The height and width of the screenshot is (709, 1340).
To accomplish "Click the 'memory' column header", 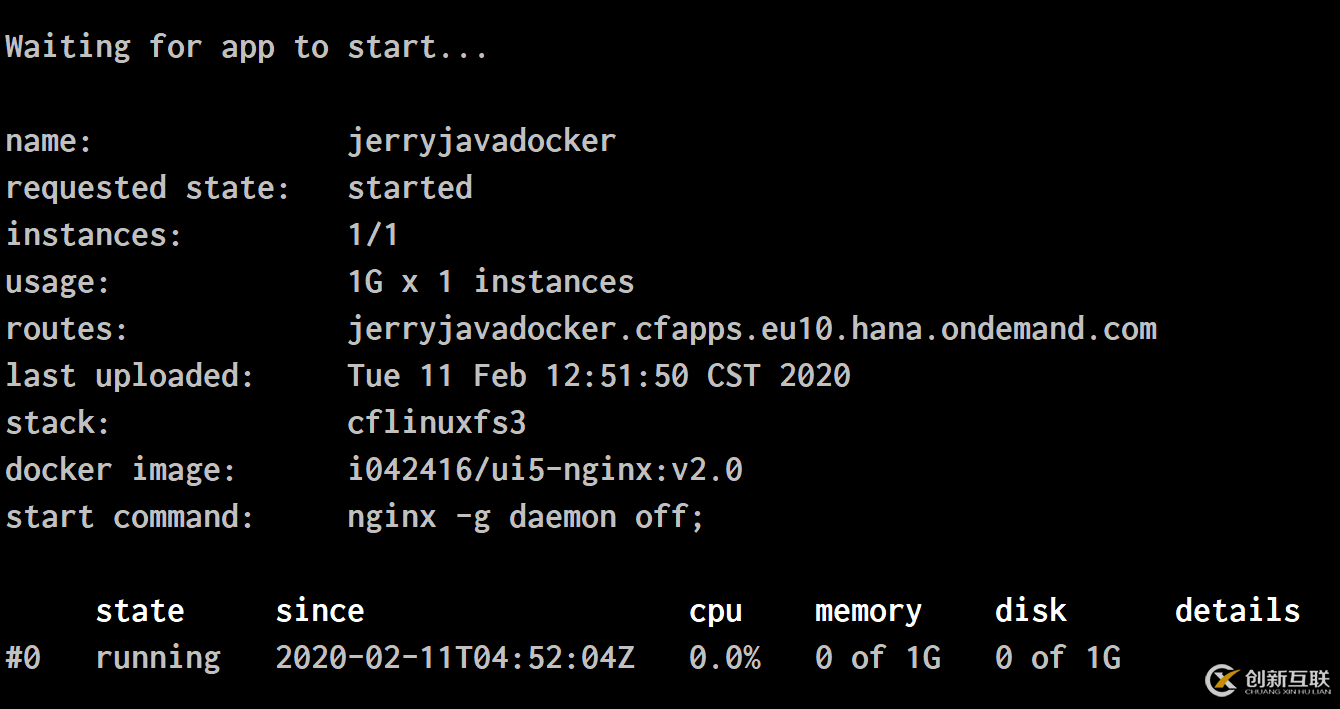I will (869, 612).
